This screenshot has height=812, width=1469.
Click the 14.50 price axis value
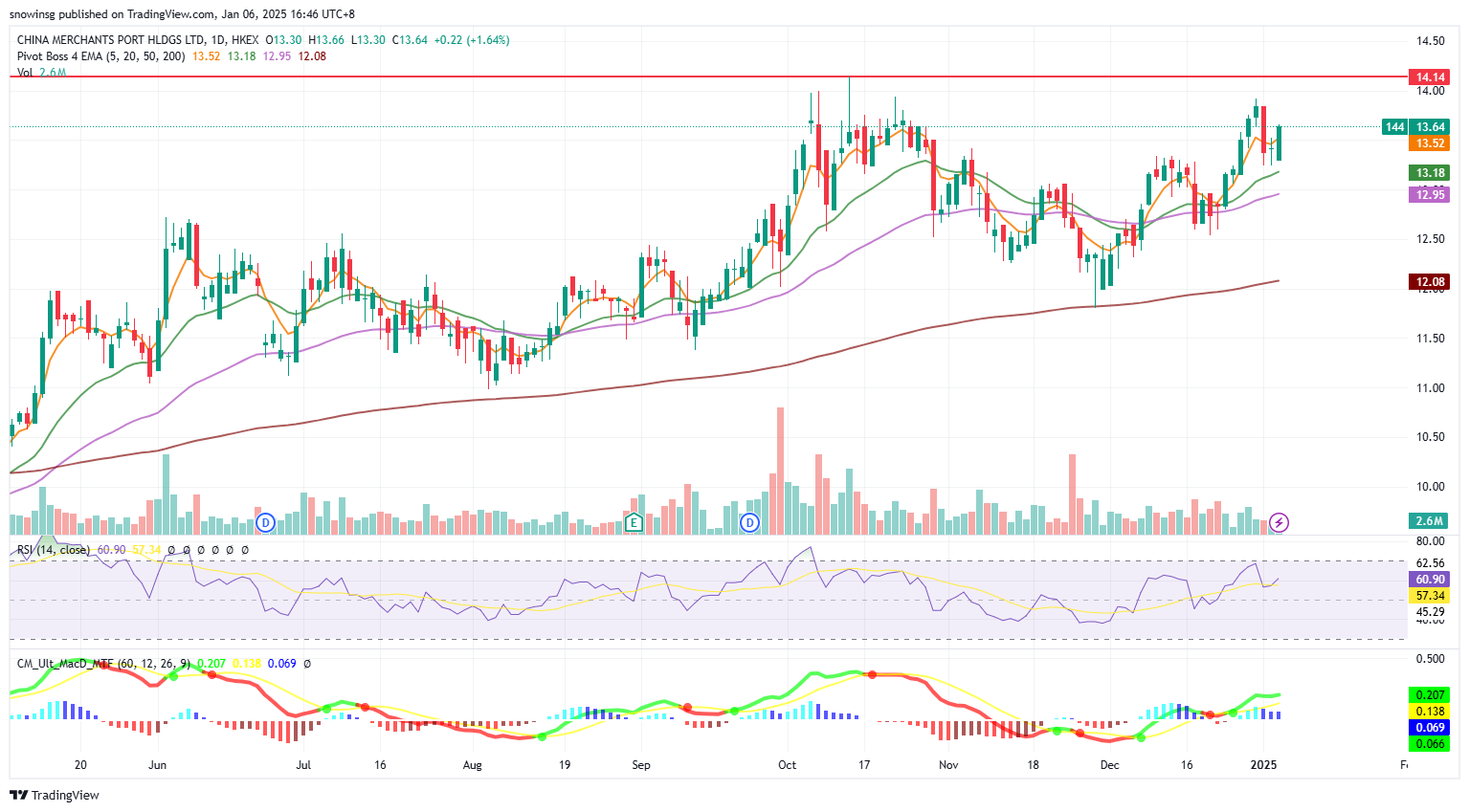pyautogui.click(x=1431, y=41)
